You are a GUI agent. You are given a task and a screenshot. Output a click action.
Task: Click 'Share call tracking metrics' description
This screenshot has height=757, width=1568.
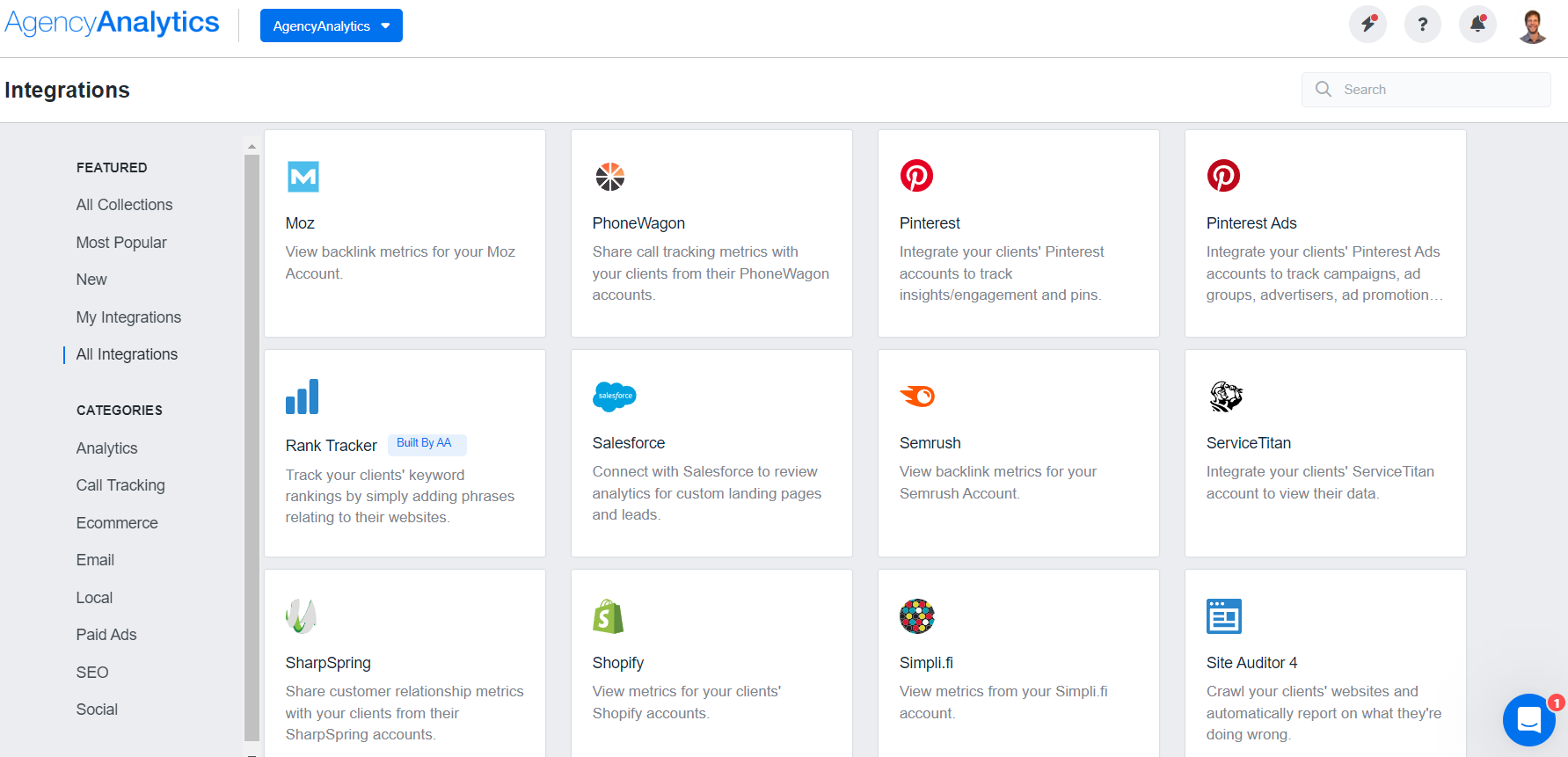pyautogui.click(x=711, y=273)
